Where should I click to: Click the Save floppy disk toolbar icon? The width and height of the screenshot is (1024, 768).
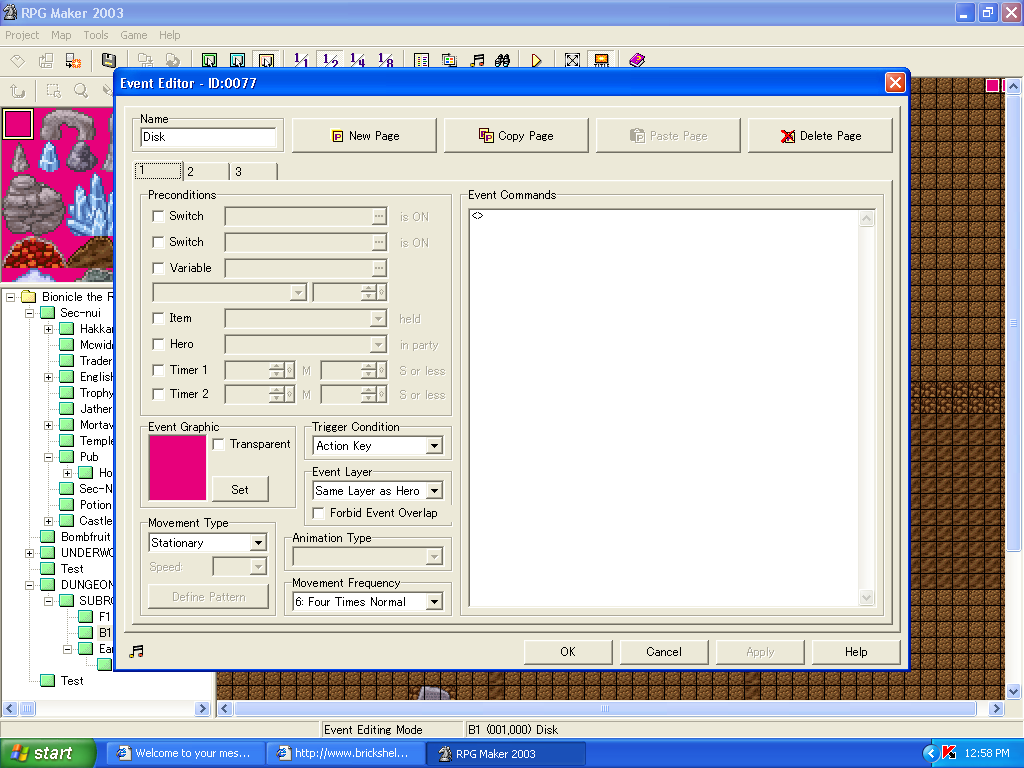coord(109,61)
